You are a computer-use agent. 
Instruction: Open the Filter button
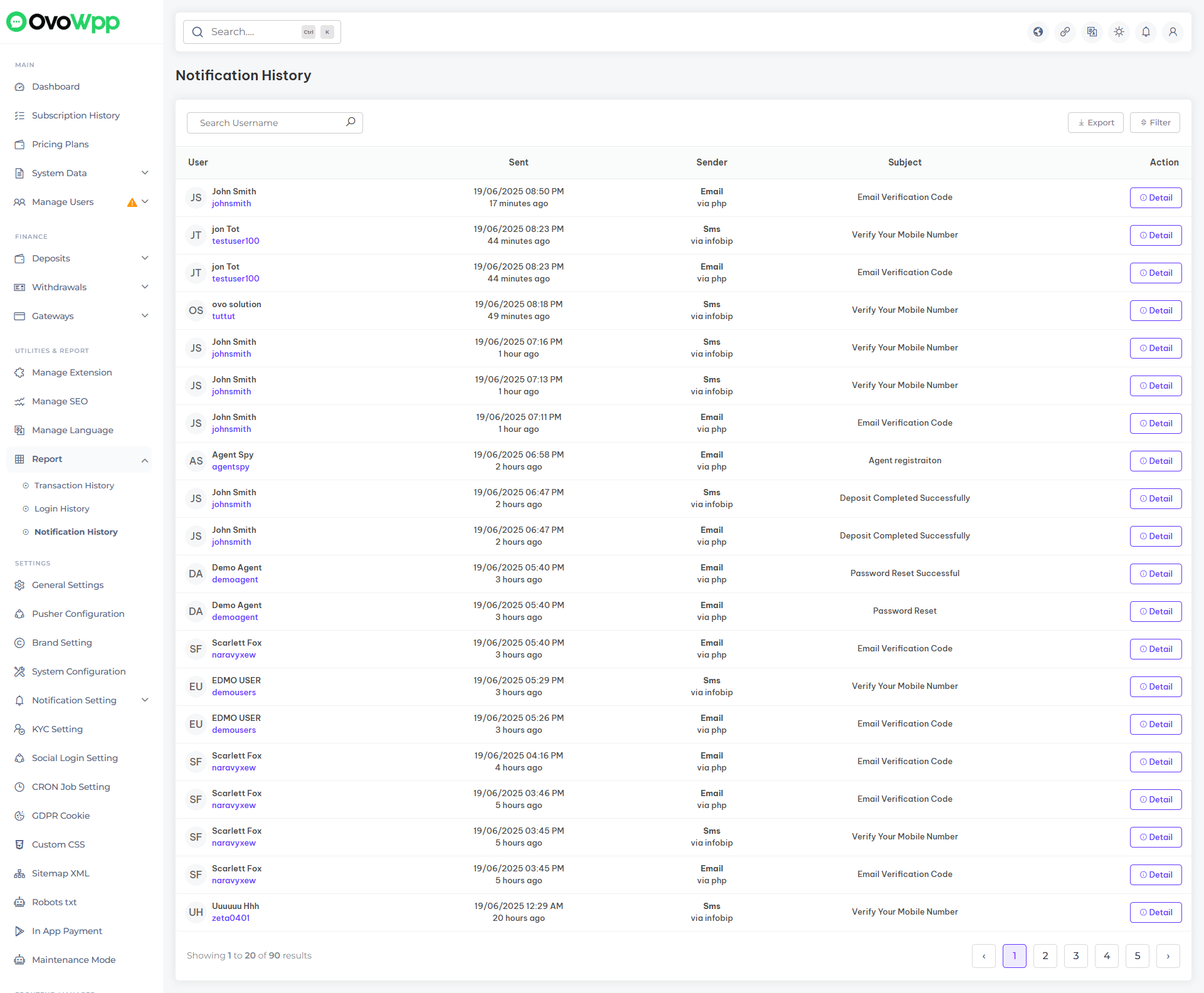1155,123
